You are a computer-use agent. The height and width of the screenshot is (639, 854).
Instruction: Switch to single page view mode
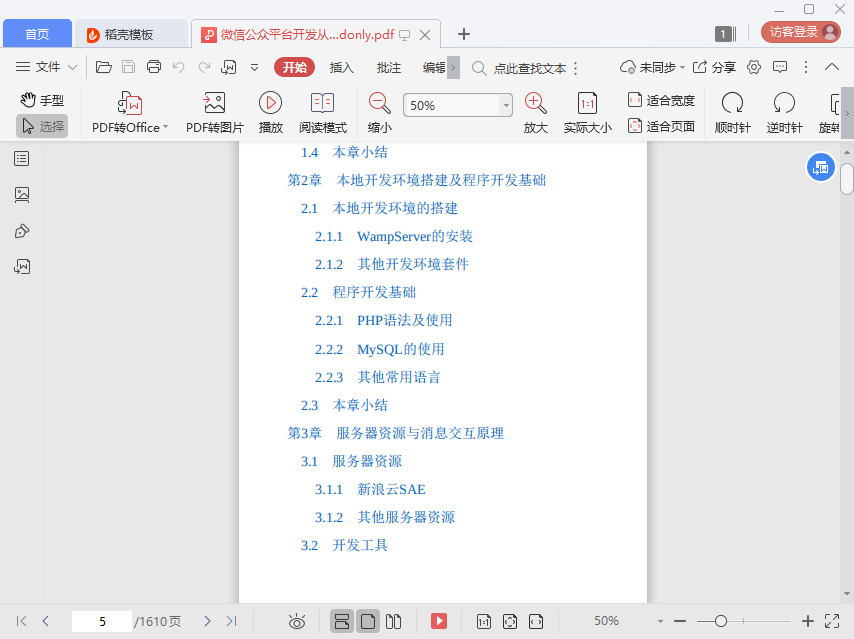point(368,621)
